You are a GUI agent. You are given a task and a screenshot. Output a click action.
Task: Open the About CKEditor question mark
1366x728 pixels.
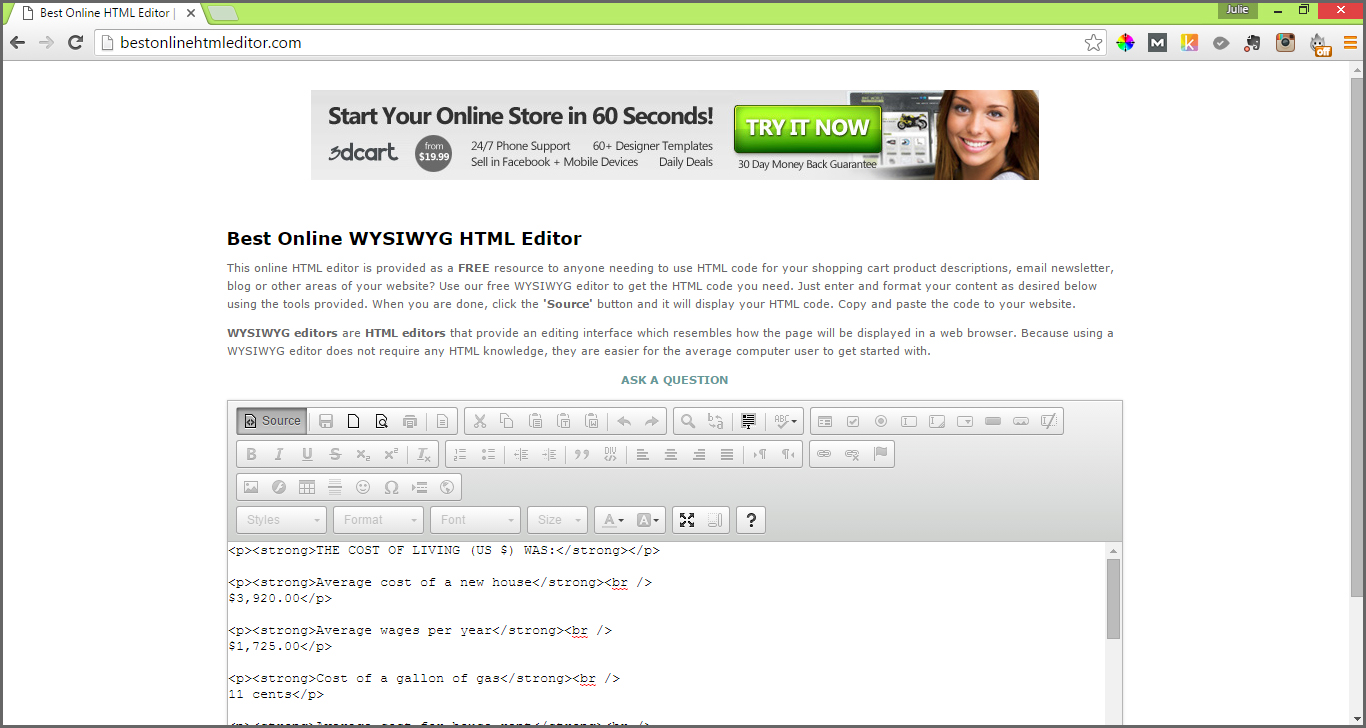pos(751,520)
